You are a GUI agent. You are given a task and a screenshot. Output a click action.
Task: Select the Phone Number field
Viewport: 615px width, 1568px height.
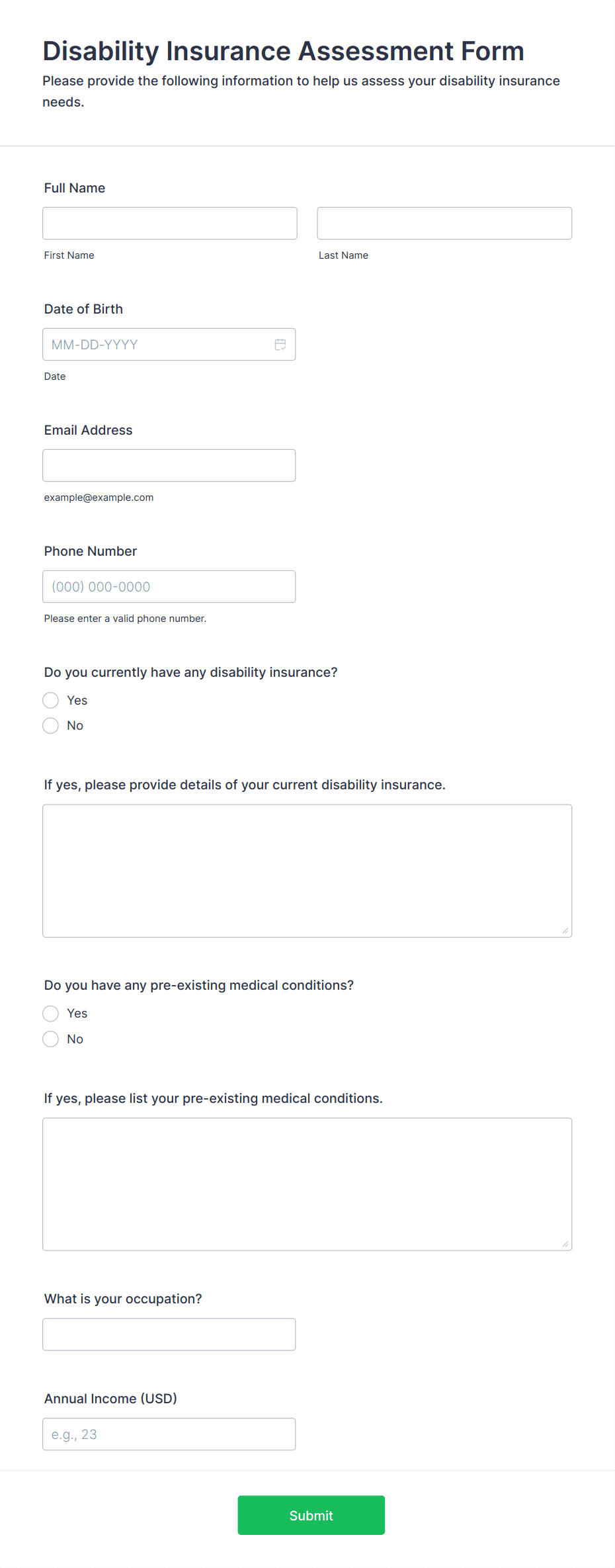tap(169, 587)
